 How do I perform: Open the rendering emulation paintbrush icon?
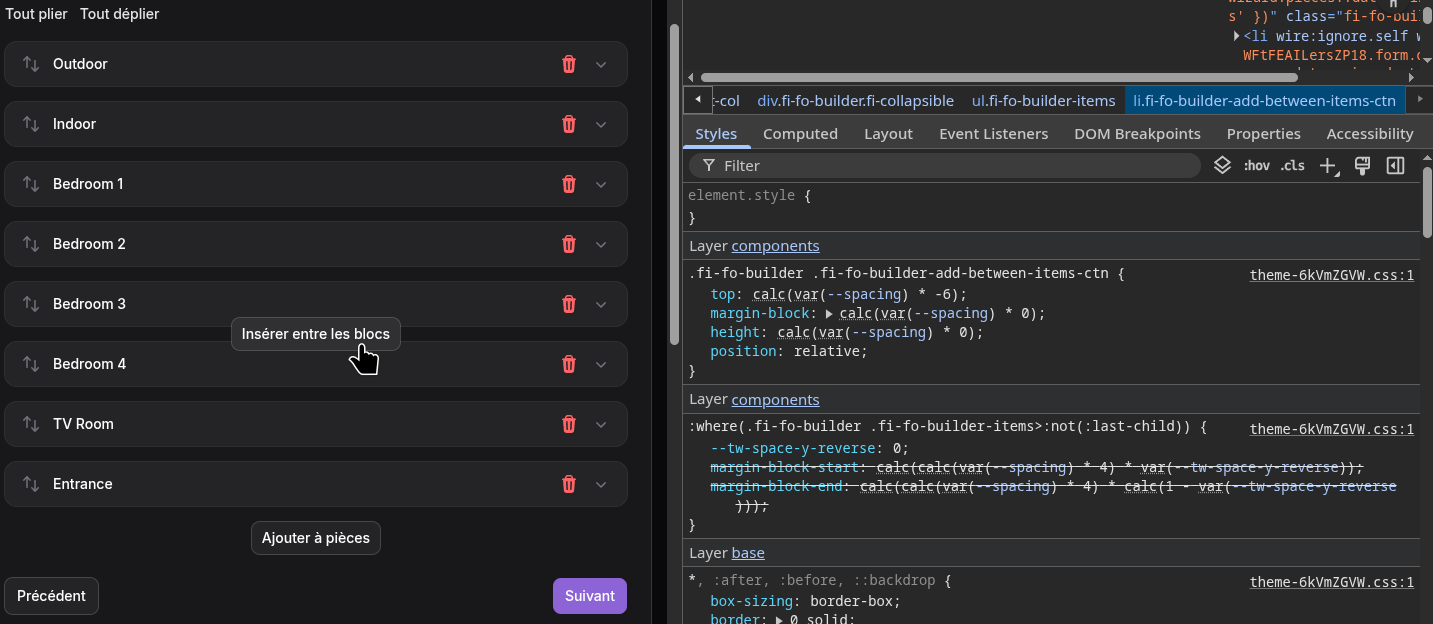1361,165
